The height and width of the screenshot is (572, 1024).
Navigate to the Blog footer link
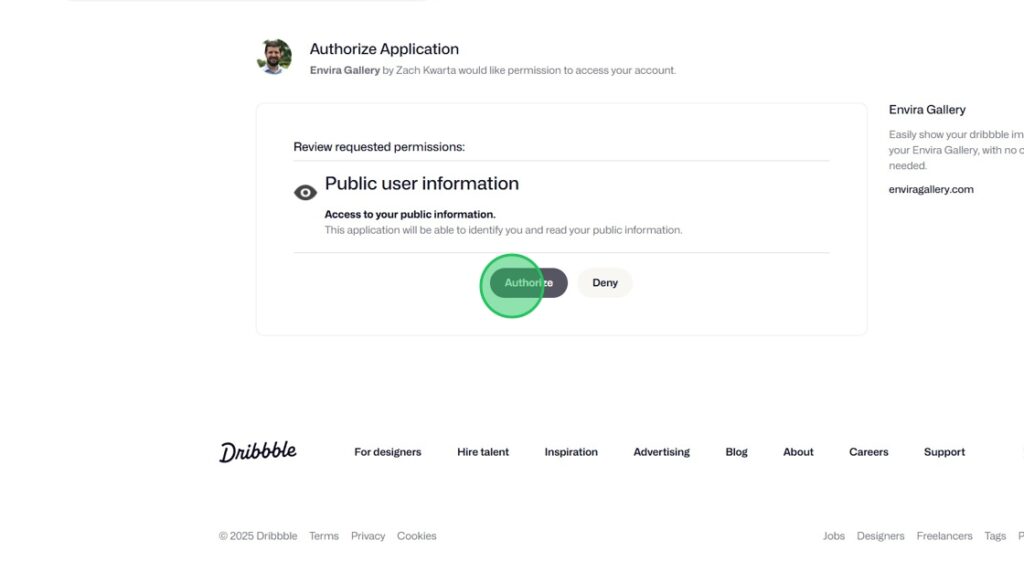click(736, 452)
